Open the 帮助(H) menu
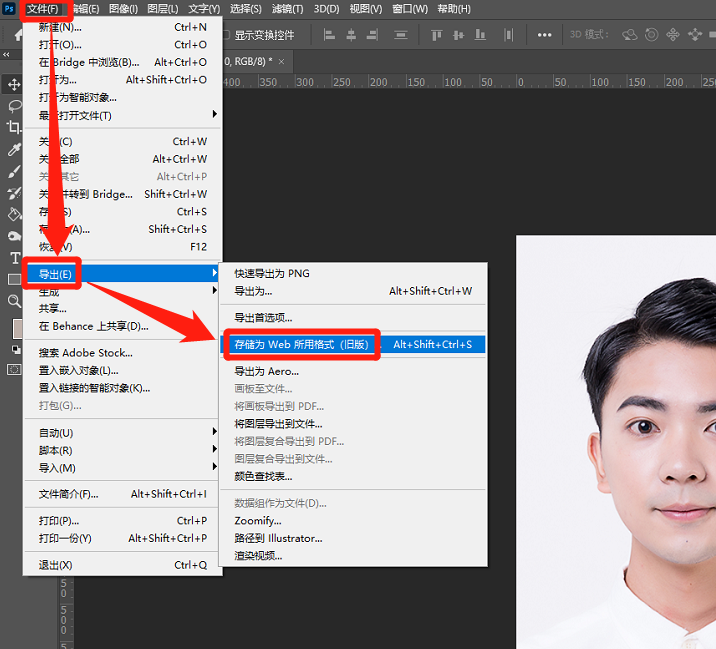This screenshot has height=649, width=716. tap(454, 9)
